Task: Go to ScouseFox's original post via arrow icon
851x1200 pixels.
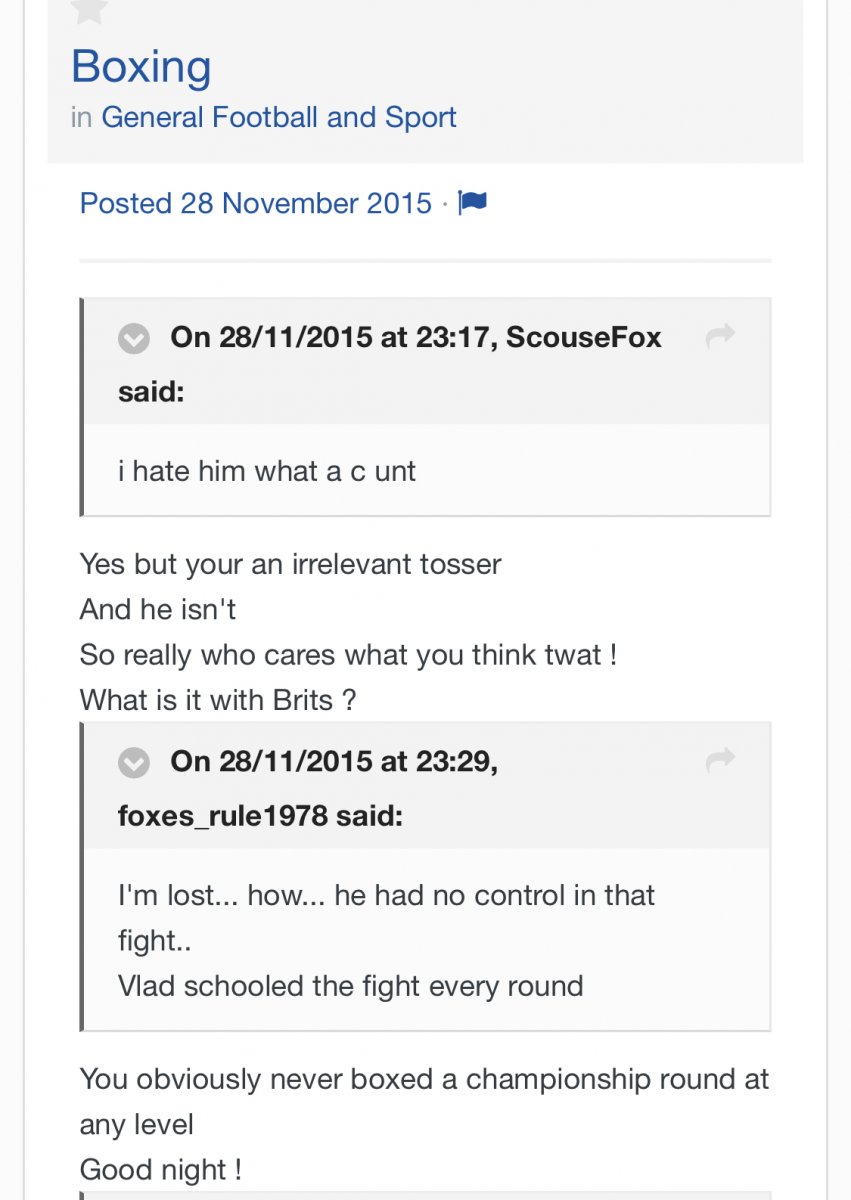Action: [x=720, y=337]
